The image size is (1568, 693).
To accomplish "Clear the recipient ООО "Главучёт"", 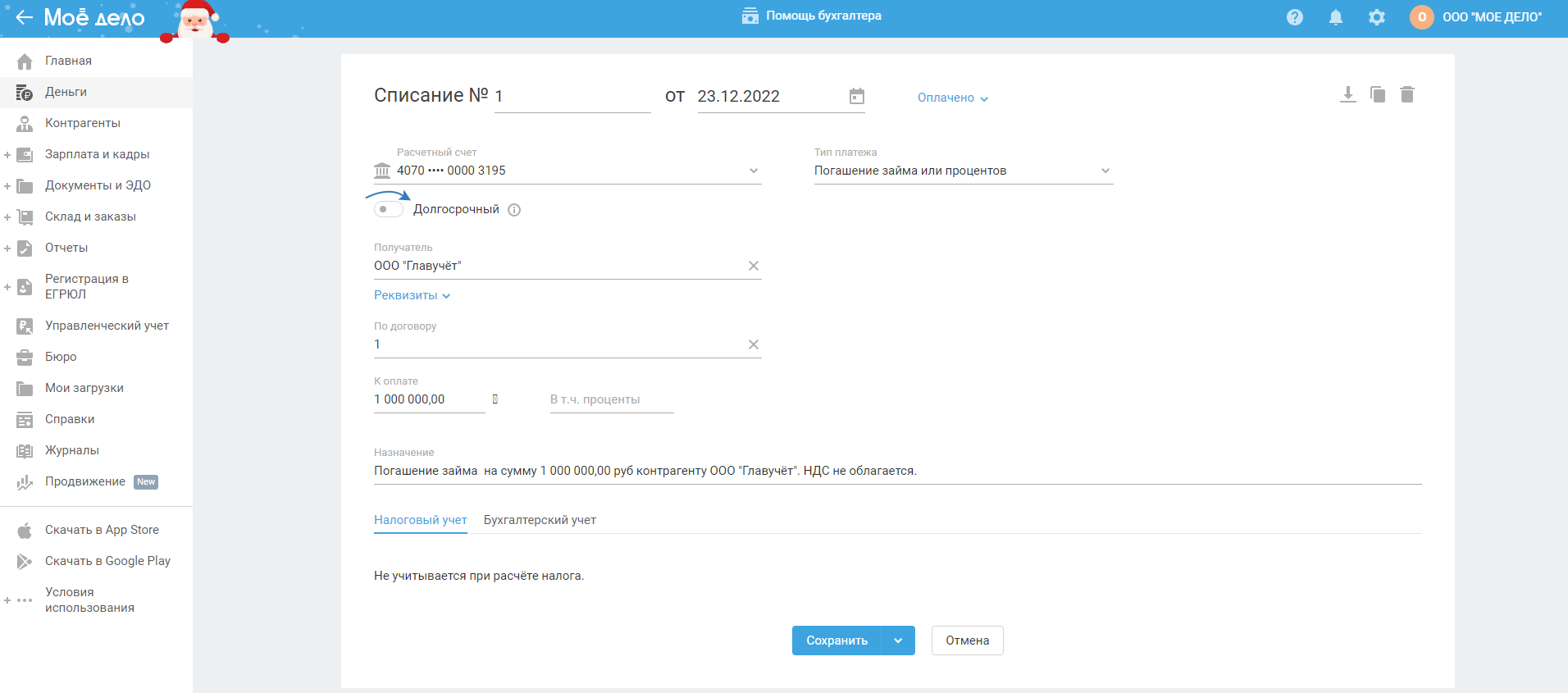I will click(753, 266).
